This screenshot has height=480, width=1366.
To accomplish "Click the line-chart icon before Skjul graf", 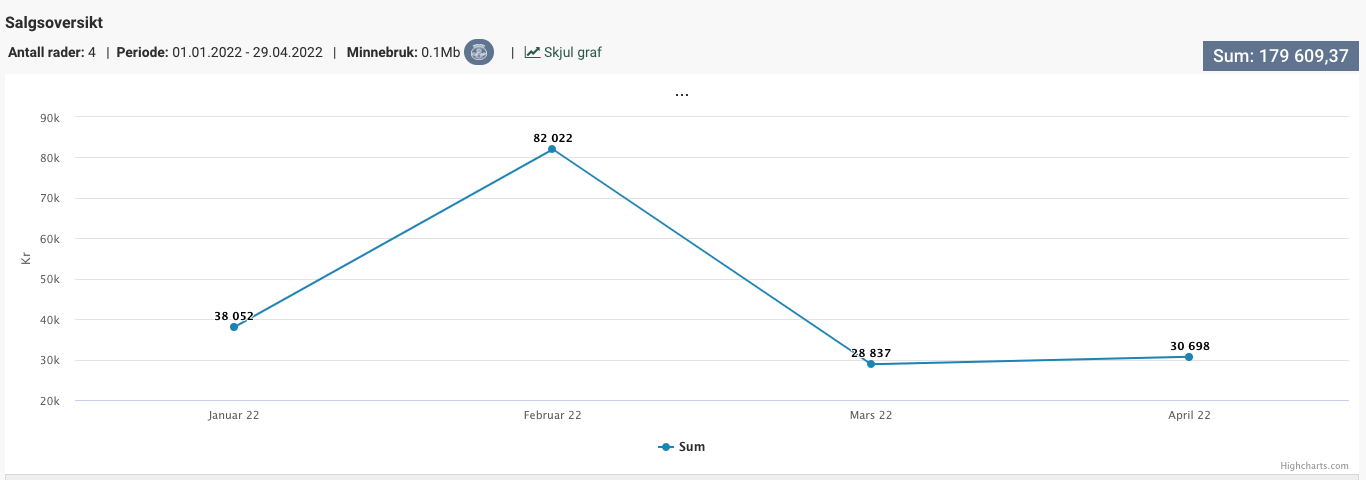I will coord(532,52).
